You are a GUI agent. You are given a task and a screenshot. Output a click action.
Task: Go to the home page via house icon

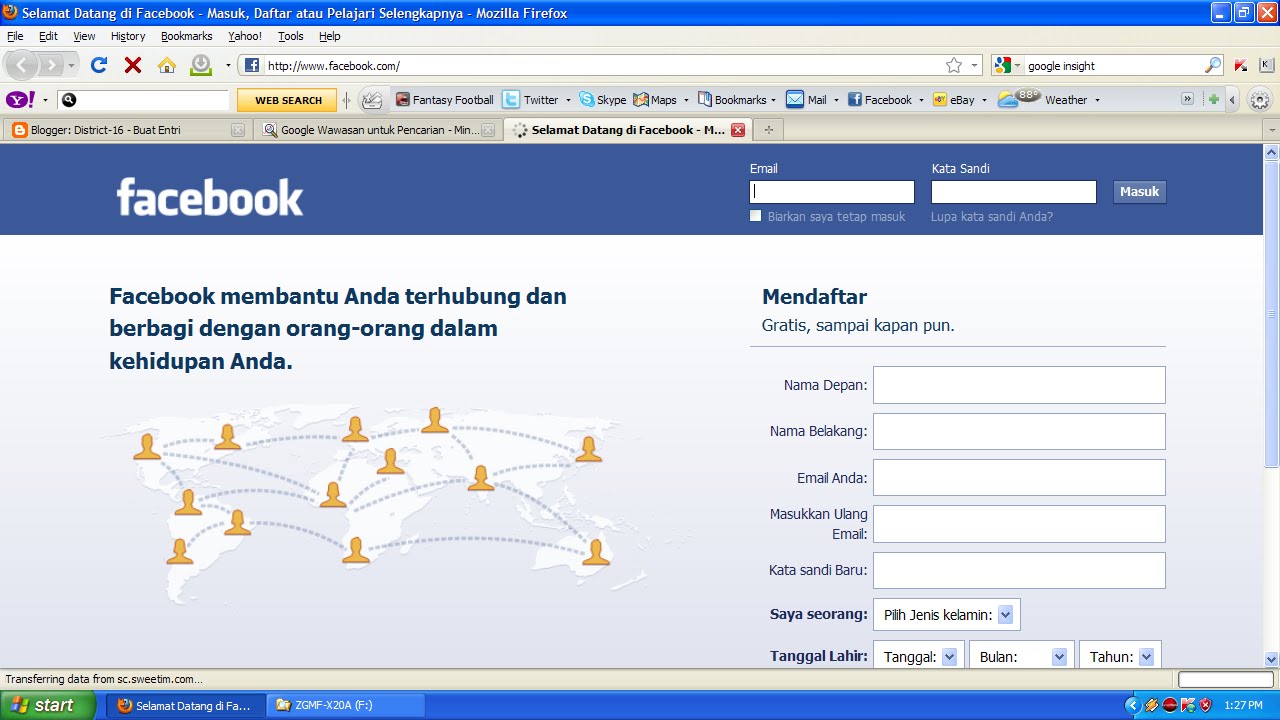[x=167, y=65]
